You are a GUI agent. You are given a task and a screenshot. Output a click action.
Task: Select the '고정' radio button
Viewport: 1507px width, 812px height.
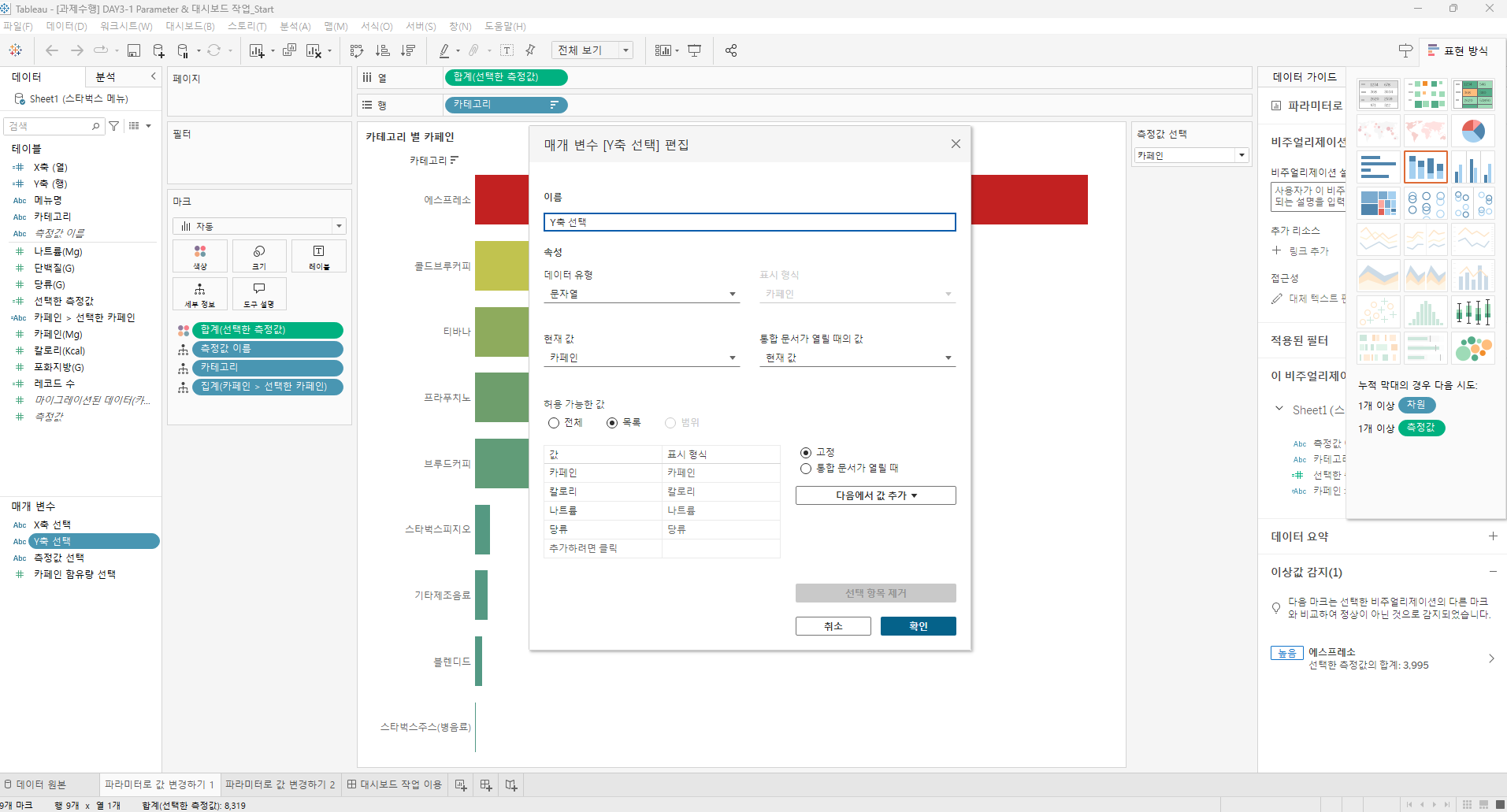click(x=806, y=452)
